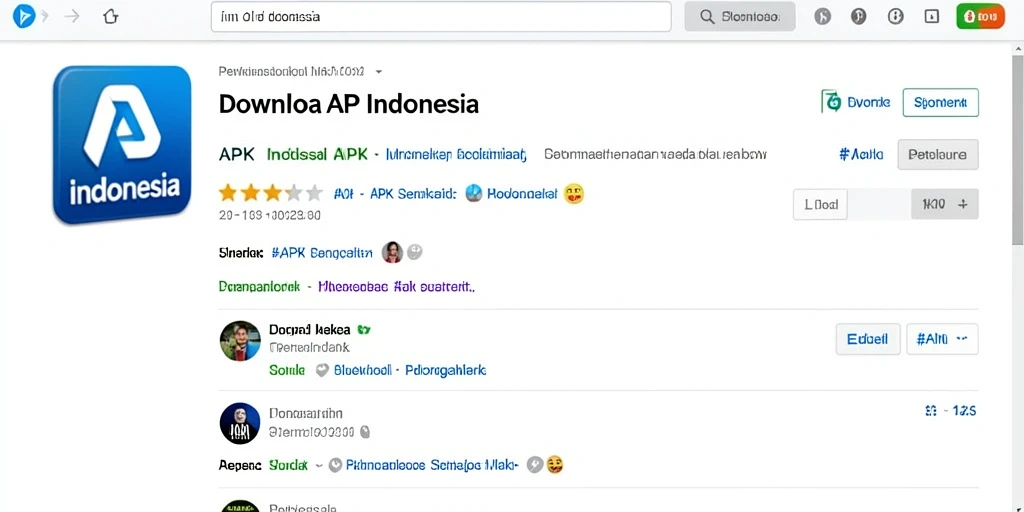Open the partially visible bottom user avatar

click(240, 506)
